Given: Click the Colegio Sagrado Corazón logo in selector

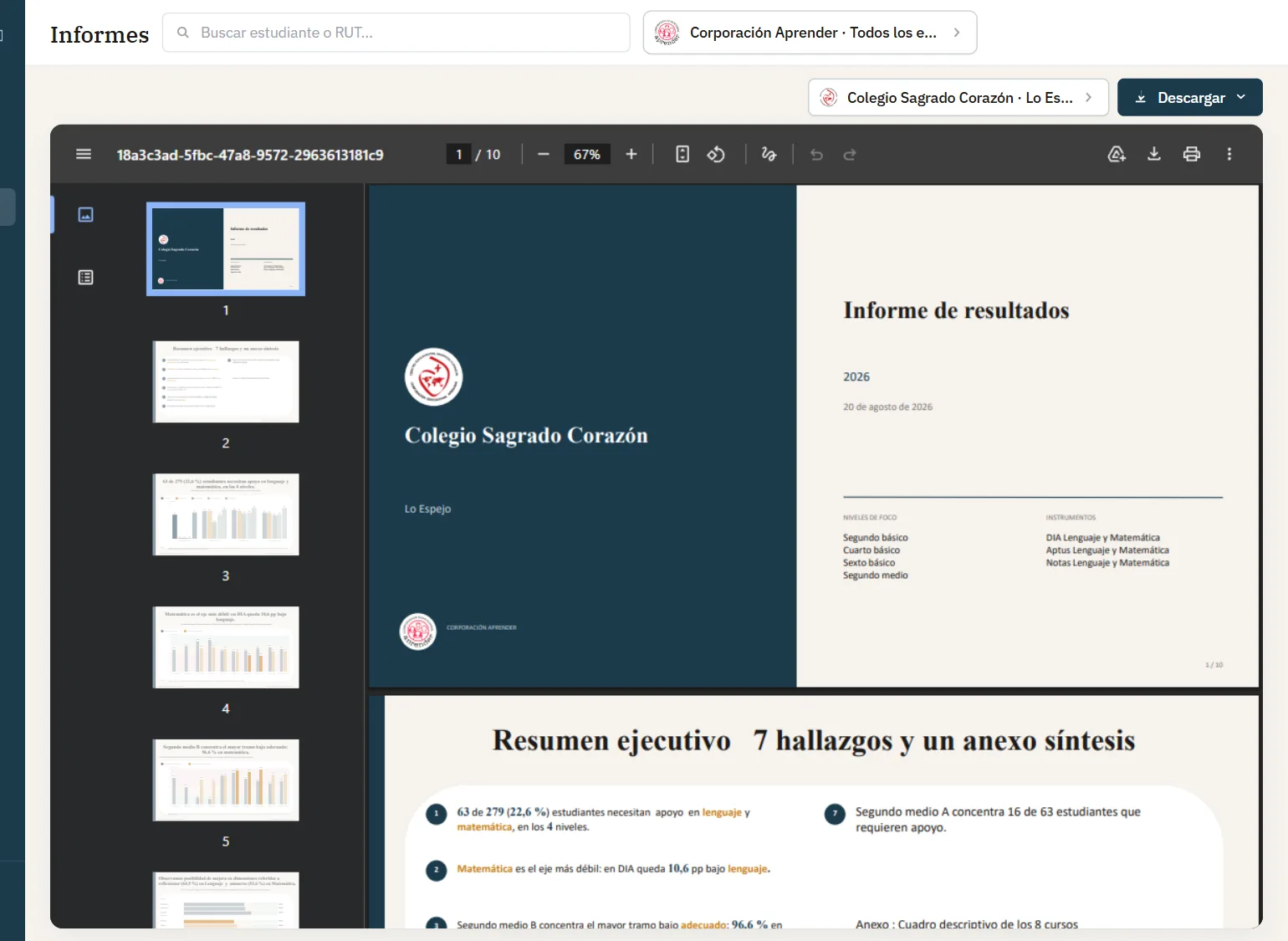Looking at the screenshot, I should tap(829, 98).
